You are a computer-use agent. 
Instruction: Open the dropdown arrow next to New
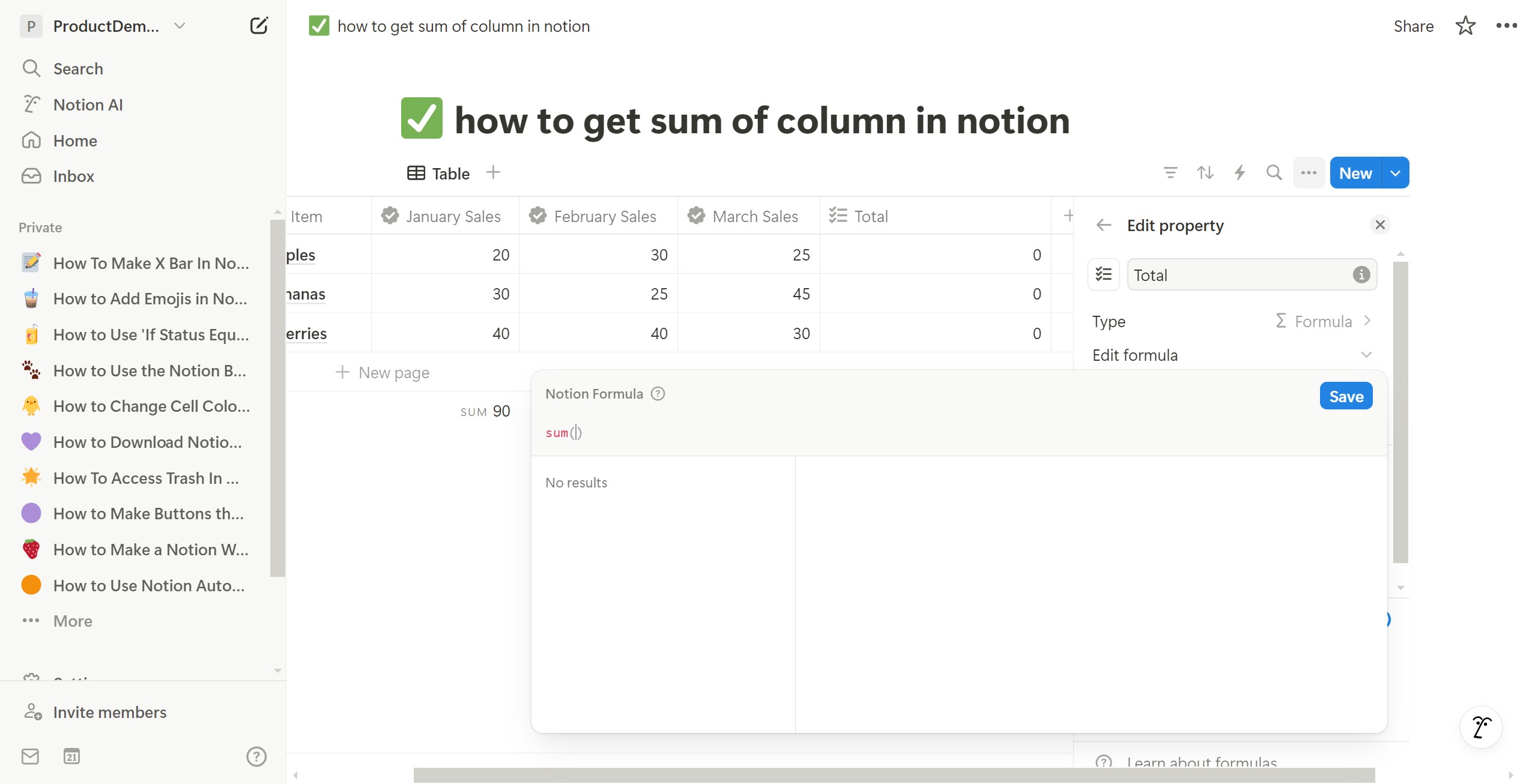(x=1395, y=173)
